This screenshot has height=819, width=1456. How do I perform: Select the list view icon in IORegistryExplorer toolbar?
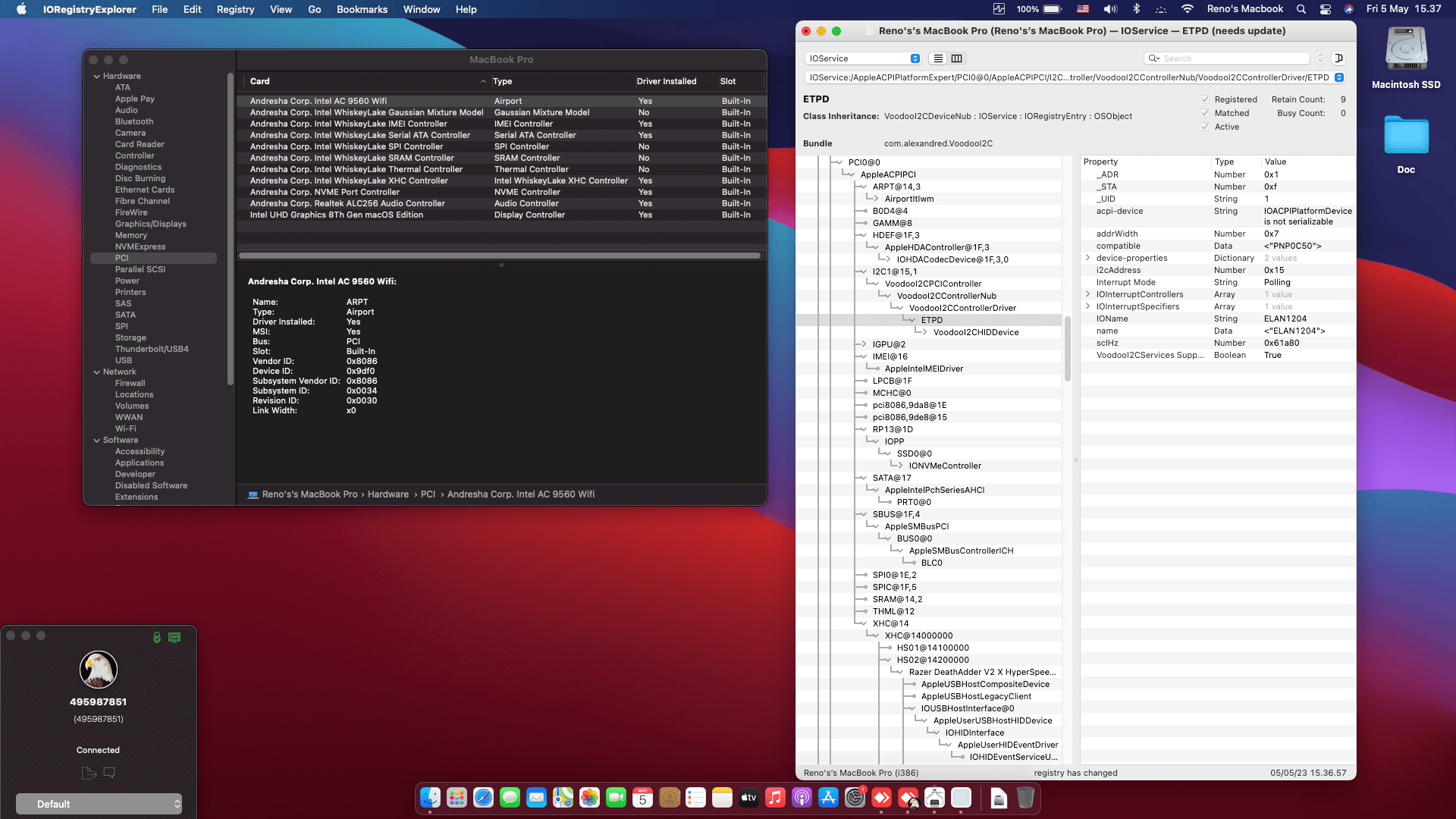[937, 58]
